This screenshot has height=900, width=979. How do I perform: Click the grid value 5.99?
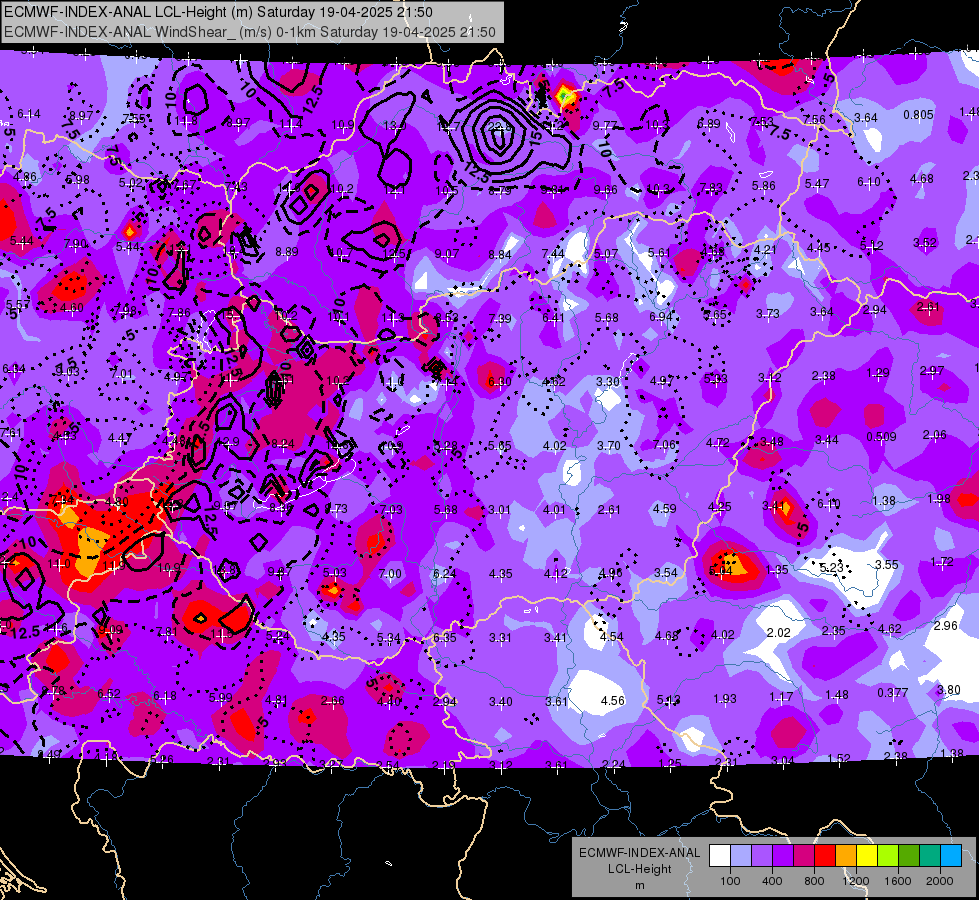[220, 698]
